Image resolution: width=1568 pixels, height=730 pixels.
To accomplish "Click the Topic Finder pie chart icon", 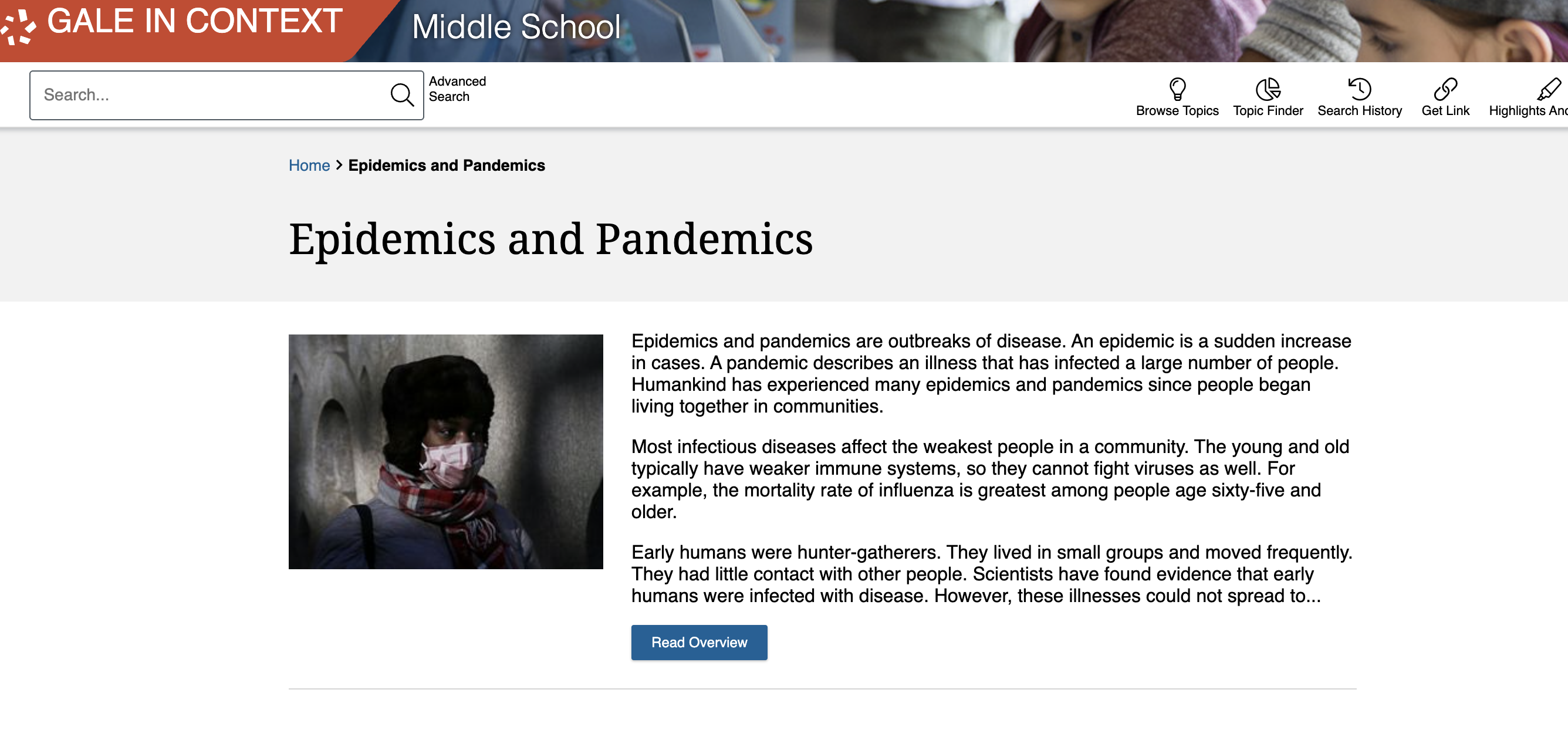I will (x=1268, y=89).
